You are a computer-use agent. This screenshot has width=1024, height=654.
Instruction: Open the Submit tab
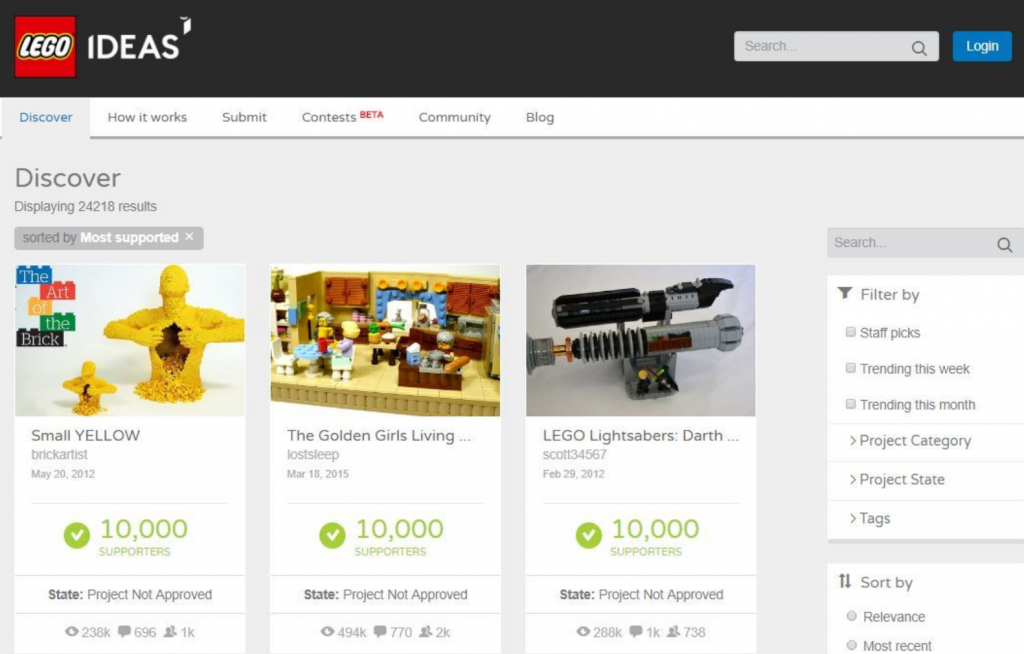point(244,118)
